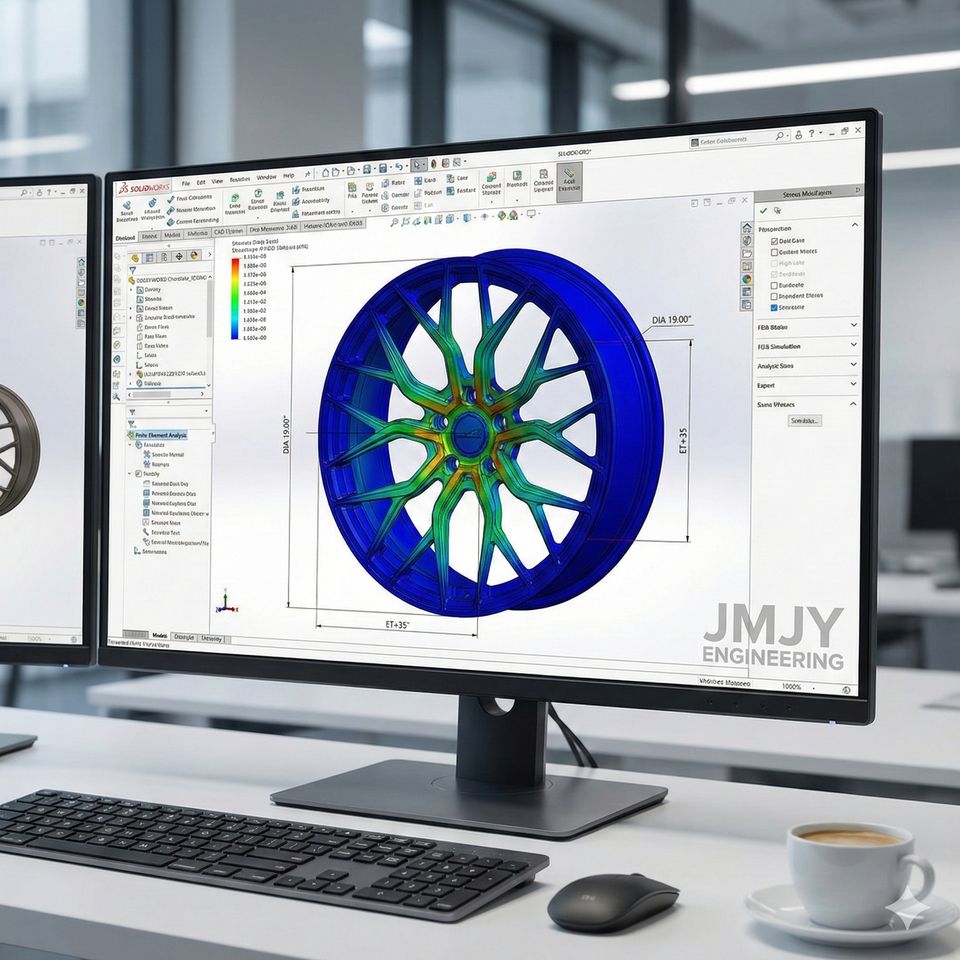Viewport: 960px width, 960px height.
Task: Open the property manager tab icon
Action: pos(149,258)
